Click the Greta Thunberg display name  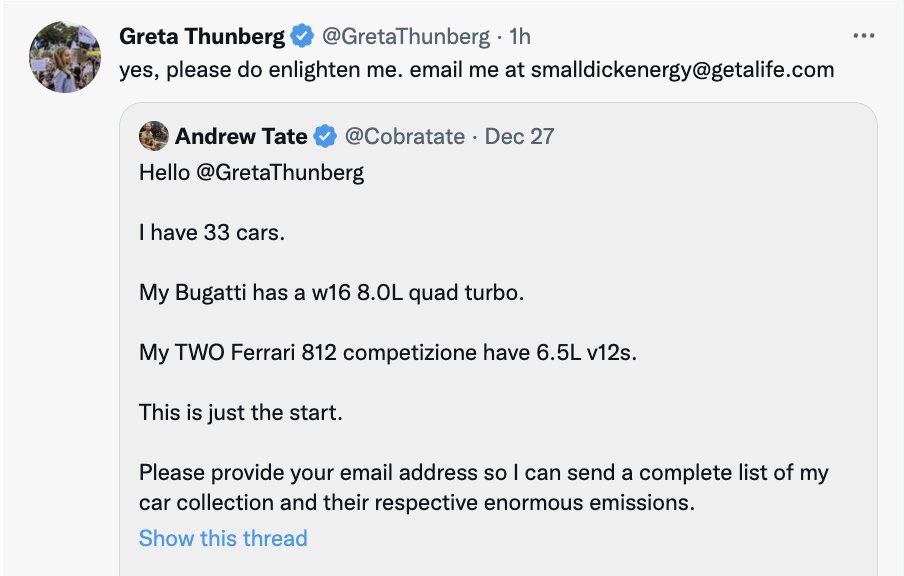tap(202, 37)
